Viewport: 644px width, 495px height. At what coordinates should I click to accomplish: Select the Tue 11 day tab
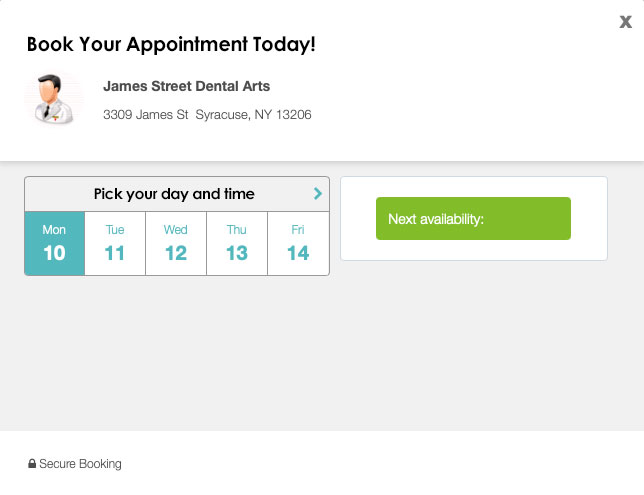pos(115,243)
